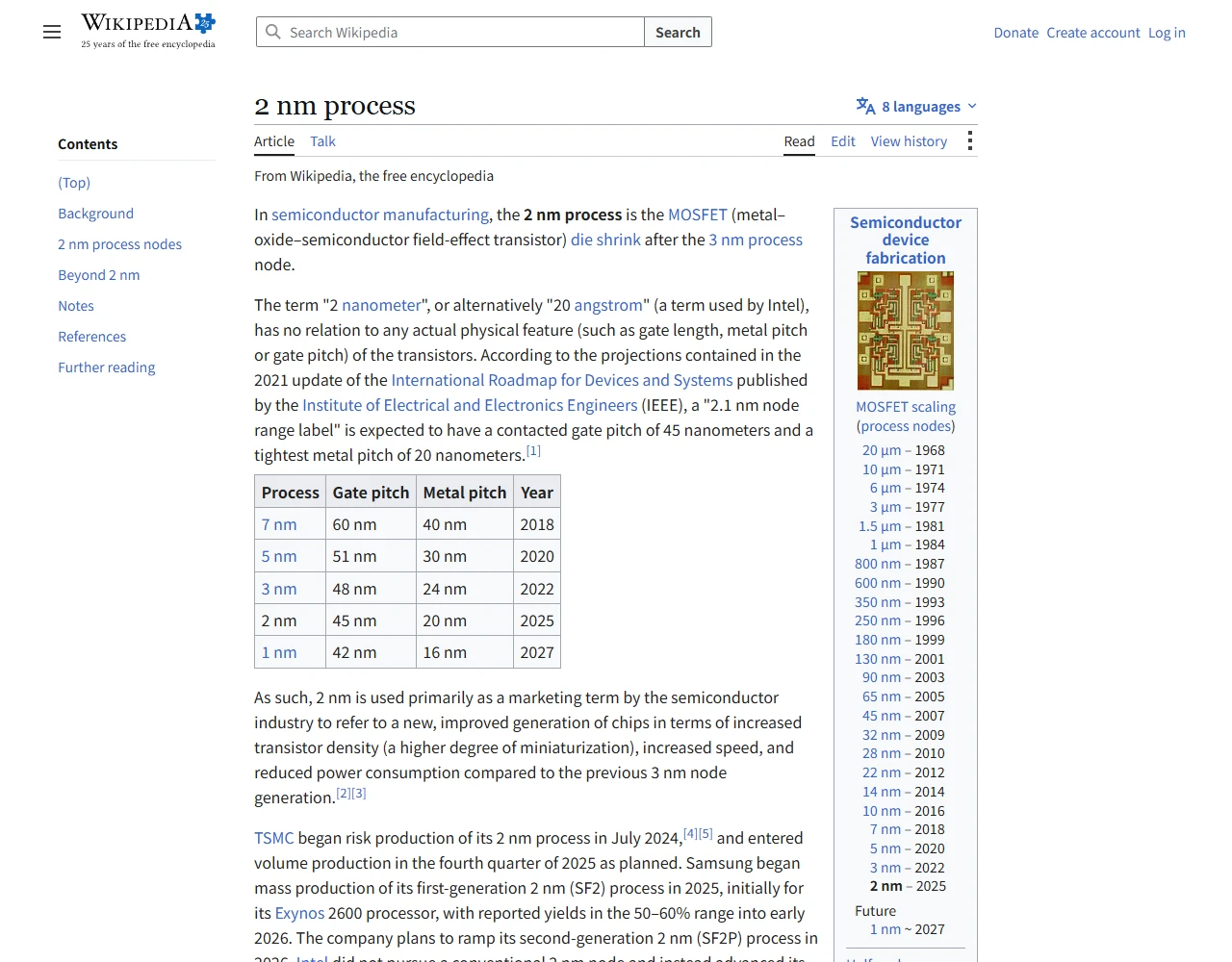
Task: Open 45 nm node link in infobox
Action: (882, 716)
